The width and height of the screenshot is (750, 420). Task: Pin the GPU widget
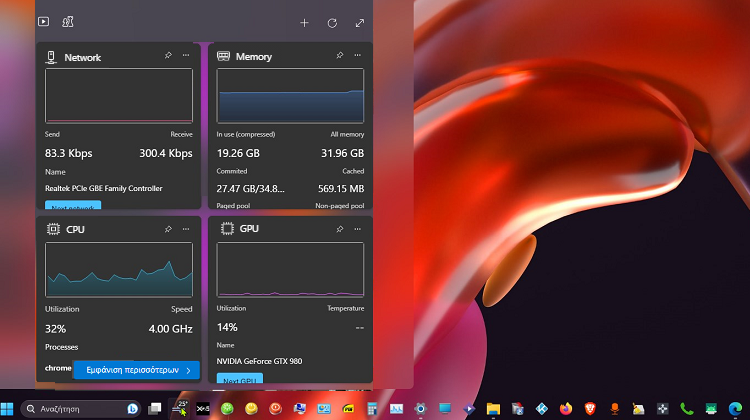click(340, 229)
